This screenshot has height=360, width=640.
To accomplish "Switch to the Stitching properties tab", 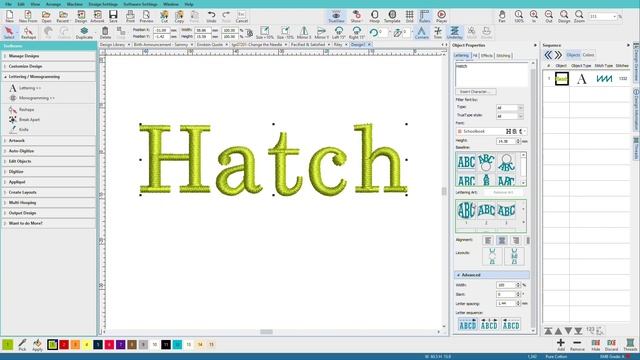I will pos(503,56).
